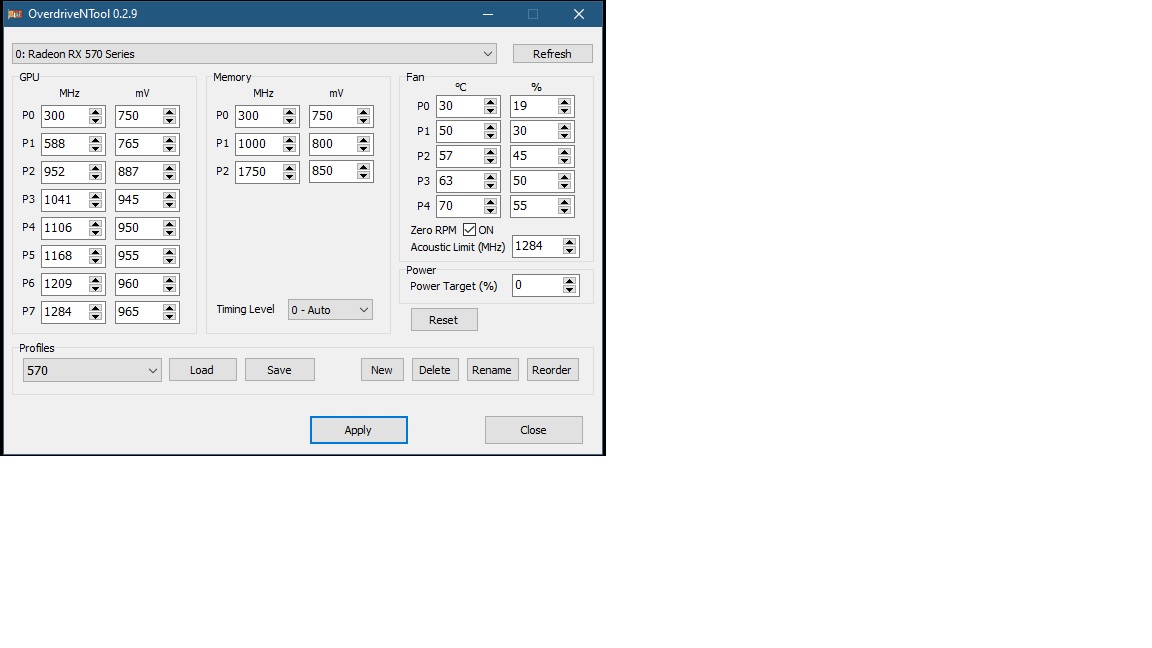This screenshot has height=648, width=1152.
Task: Click the Rename profile button
Action: pos(492,370)
